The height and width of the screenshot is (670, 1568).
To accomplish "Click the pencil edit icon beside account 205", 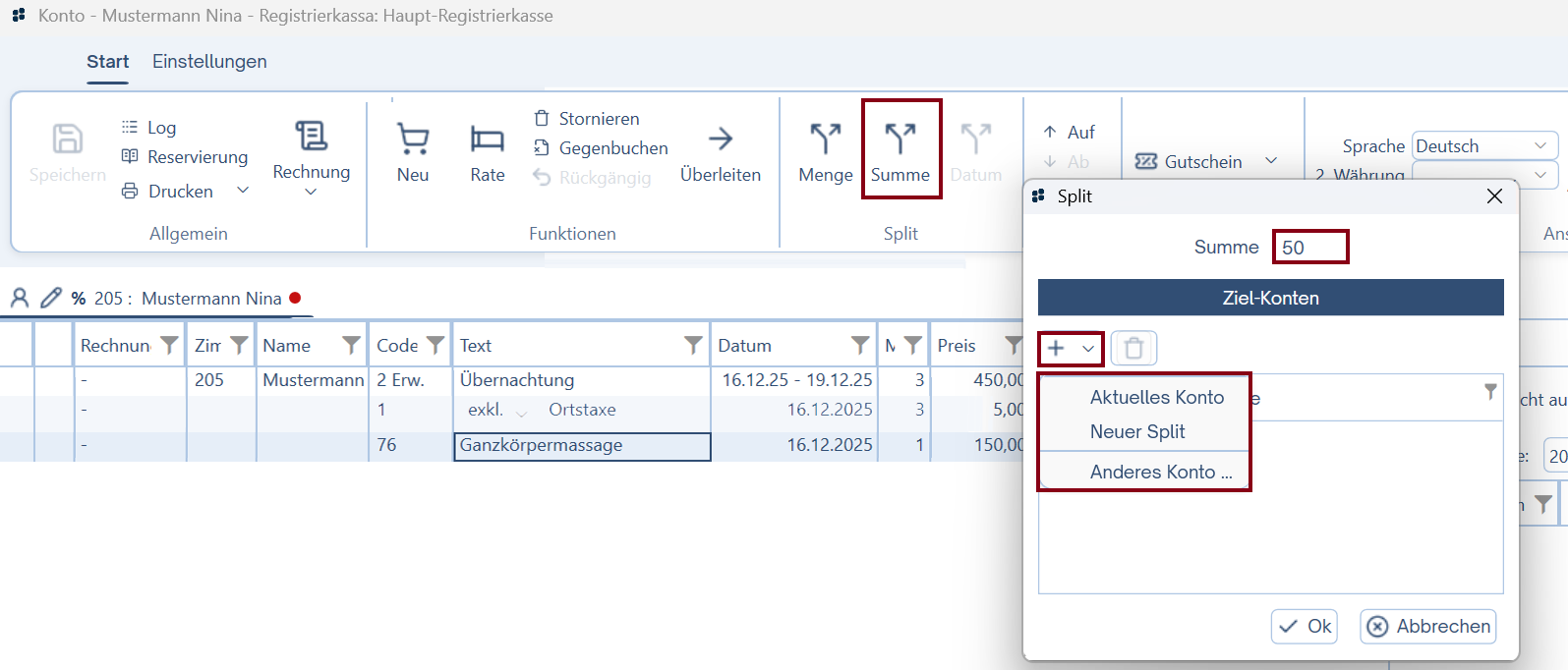I will [x=51, y=298].
